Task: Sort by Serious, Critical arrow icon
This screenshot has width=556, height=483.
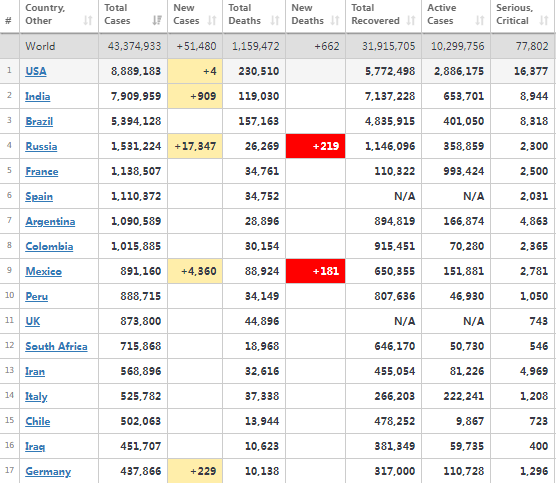Action: coord(544,21)
